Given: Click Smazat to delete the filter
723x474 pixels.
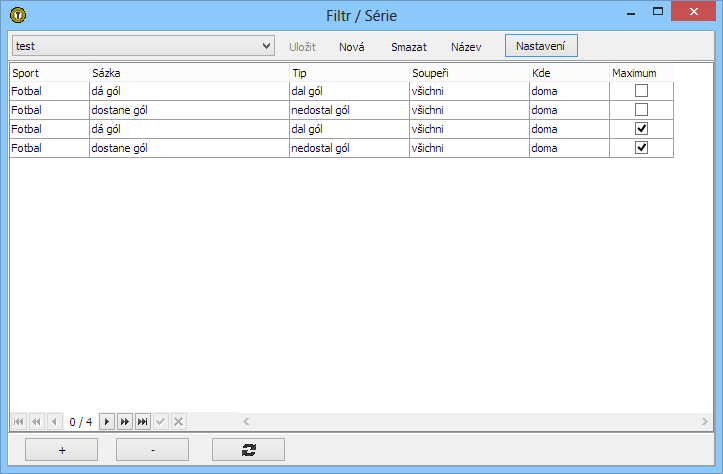Looking at the screenshot, I should [x=408, y=47].
